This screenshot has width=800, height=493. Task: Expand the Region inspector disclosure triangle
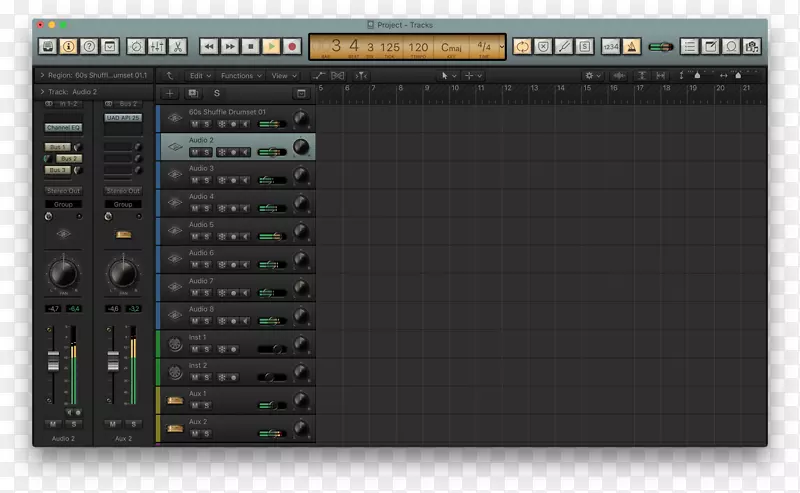[x=41, y=75]
